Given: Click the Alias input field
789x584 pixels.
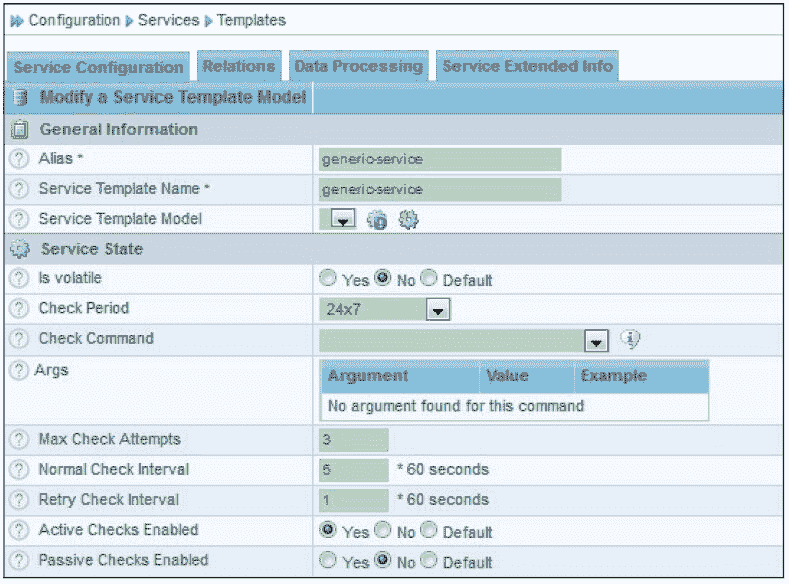Looking at the screenshot, I should click(440, 160).
